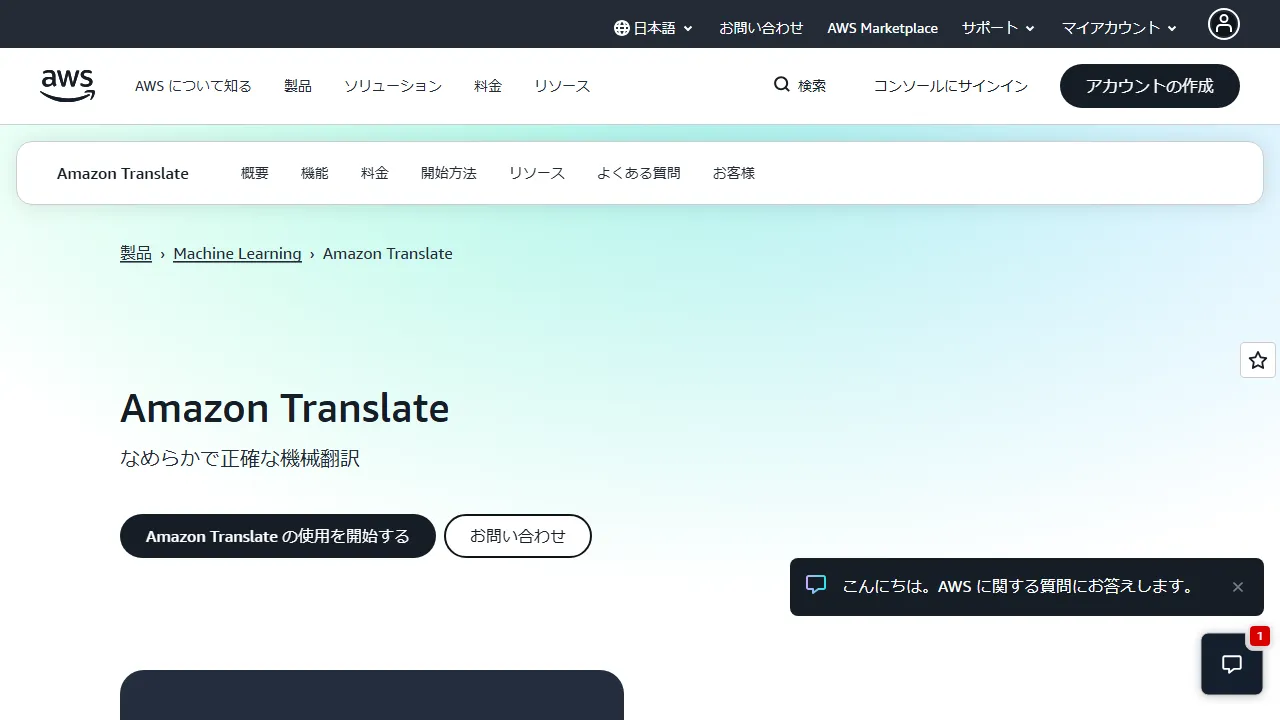The image size is (1280, 720).
Task: Open the chat widget bubble
Action: pos(1231,663)
